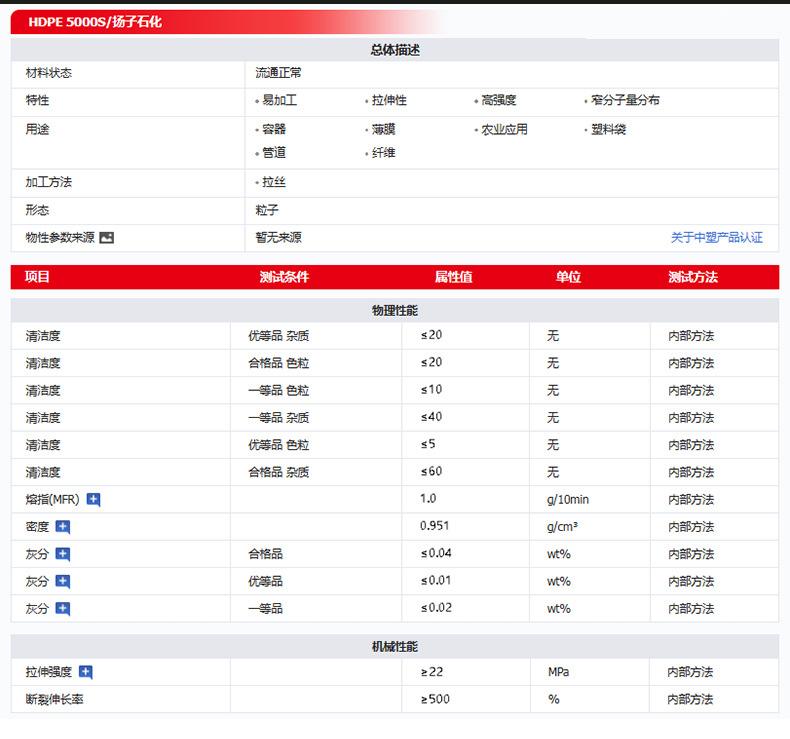Click the 测试方法 column header
Screen dimensions: 790x739
pos(693,277)
